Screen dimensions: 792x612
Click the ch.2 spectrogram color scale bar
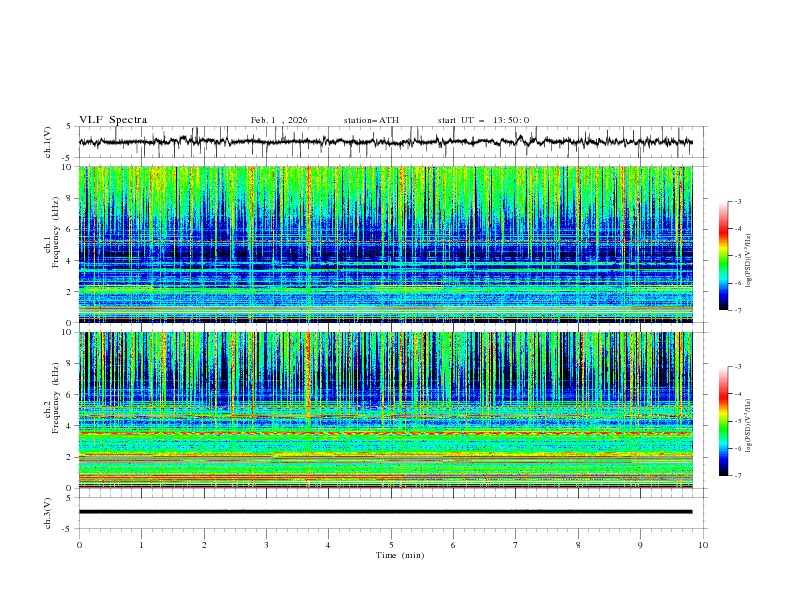724,421
